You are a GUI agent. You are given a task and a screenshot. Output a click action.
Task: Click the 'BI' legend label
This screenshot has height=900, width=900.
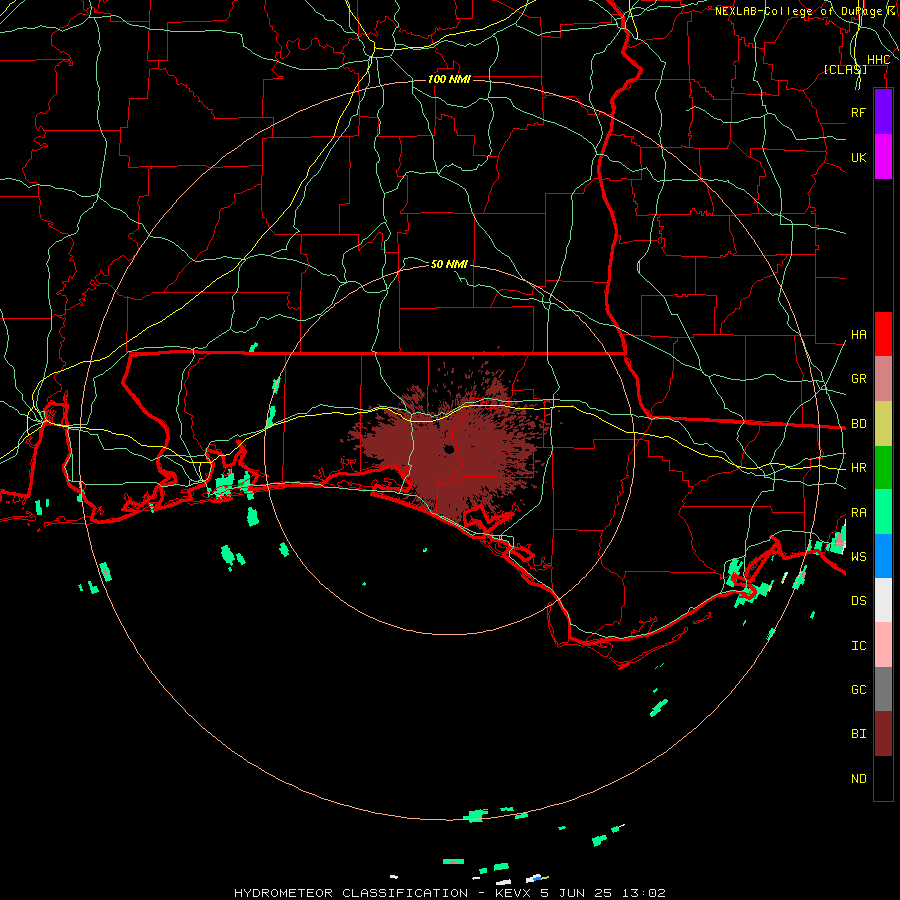(858, 734)
